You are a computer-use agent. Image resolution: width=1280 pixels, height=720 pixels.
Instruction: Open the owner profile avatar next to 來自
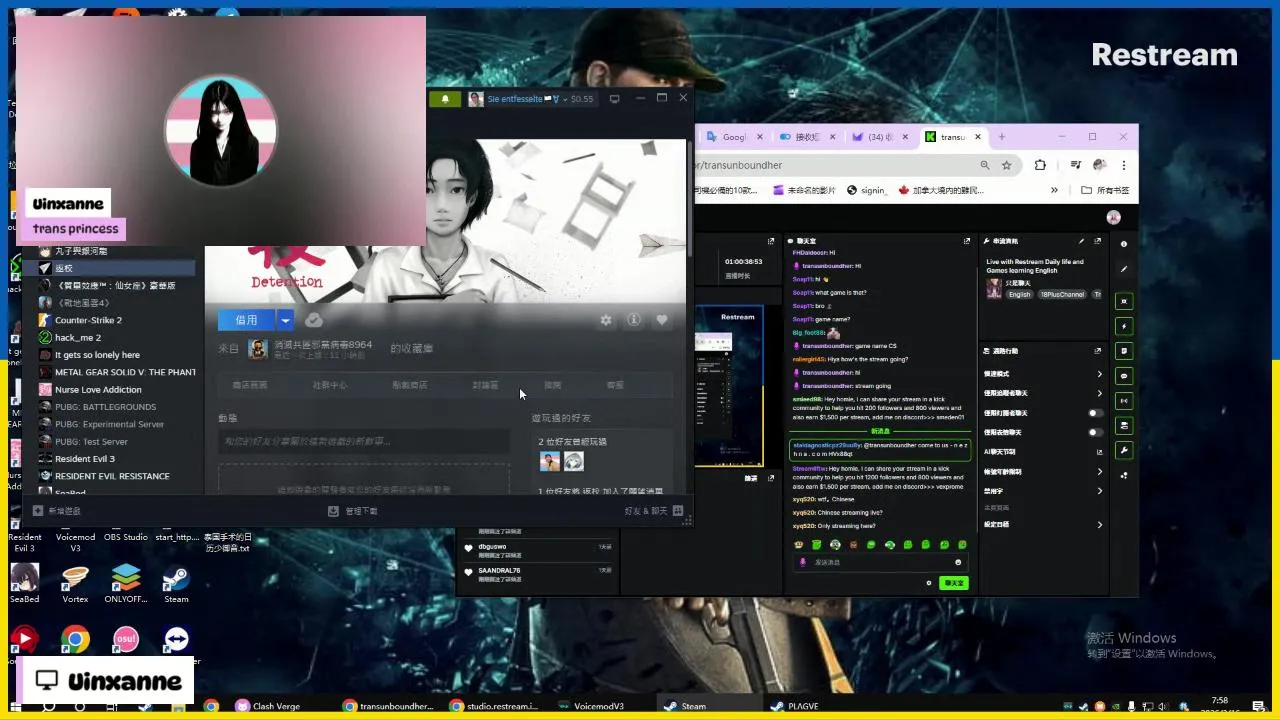pyautogui.click(x=257, y=348)
